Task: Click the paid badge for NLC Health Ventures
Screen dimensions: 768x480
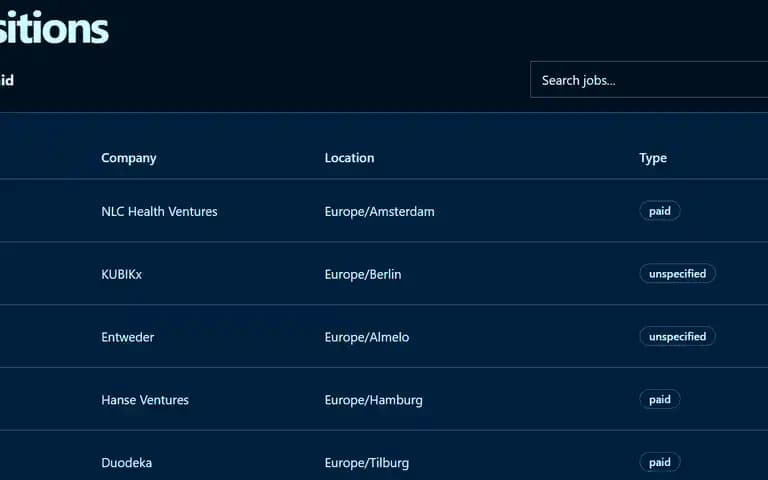Action: click(x=660, y=211)
